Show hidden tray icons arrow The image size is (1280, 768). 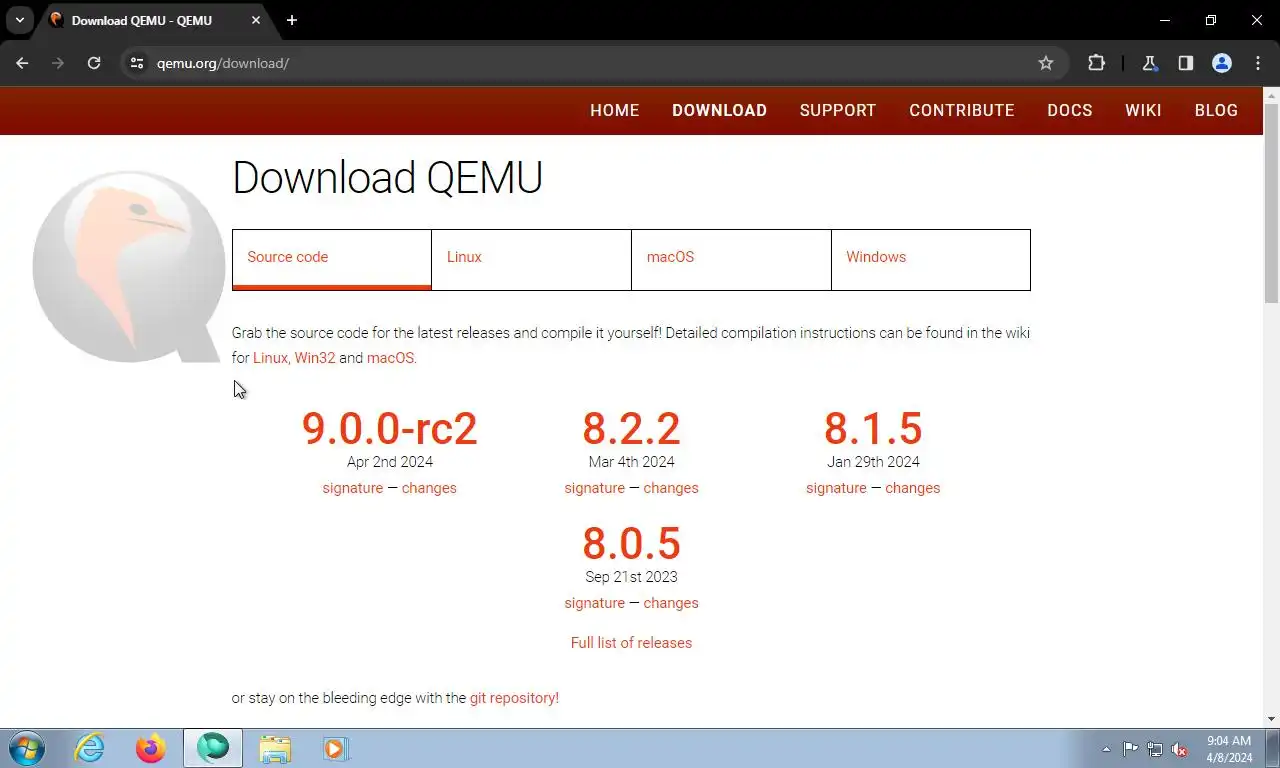coord(1106,749)
